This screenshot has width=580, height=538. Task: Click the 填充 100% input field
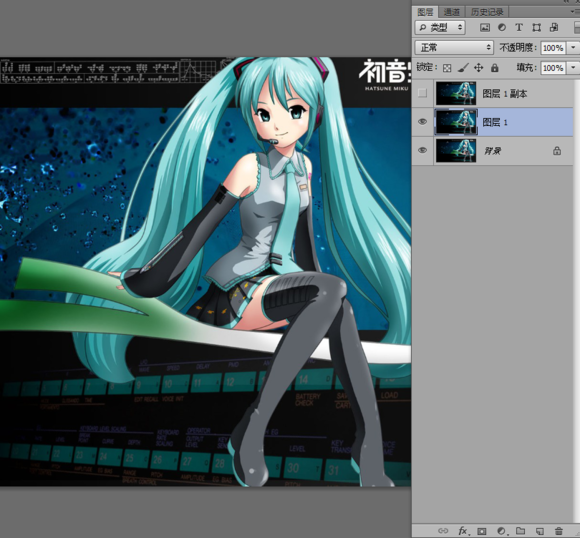coord(553,68)
